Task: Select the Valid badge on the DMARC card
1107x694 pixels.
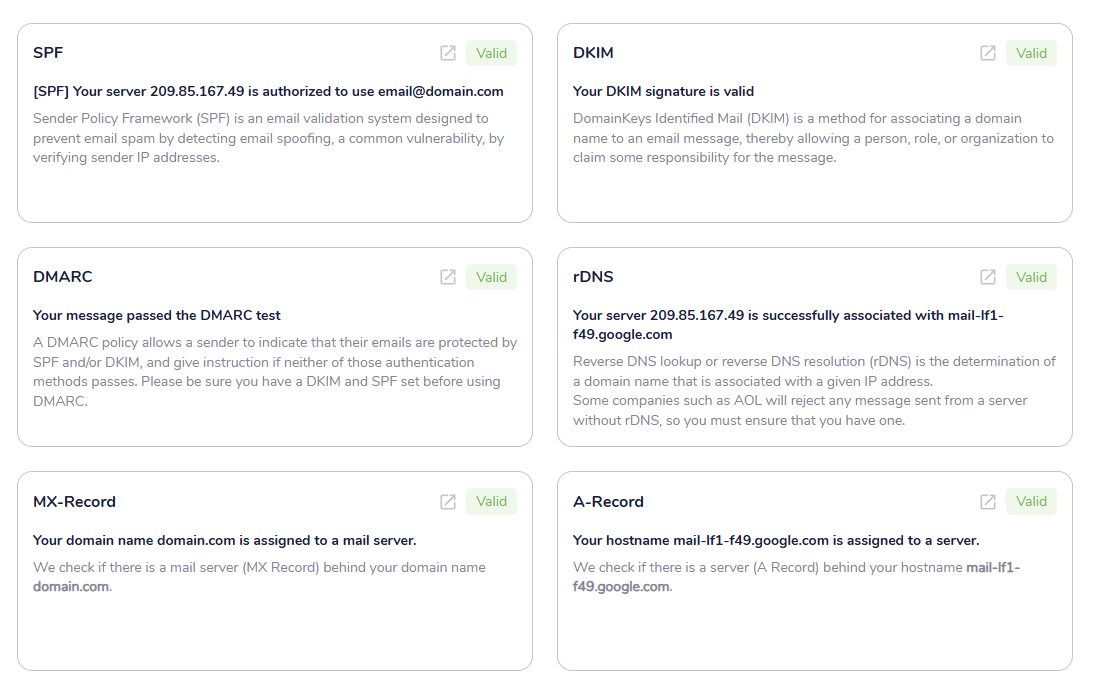Action: pyautogui.click(x=491, y=277)
